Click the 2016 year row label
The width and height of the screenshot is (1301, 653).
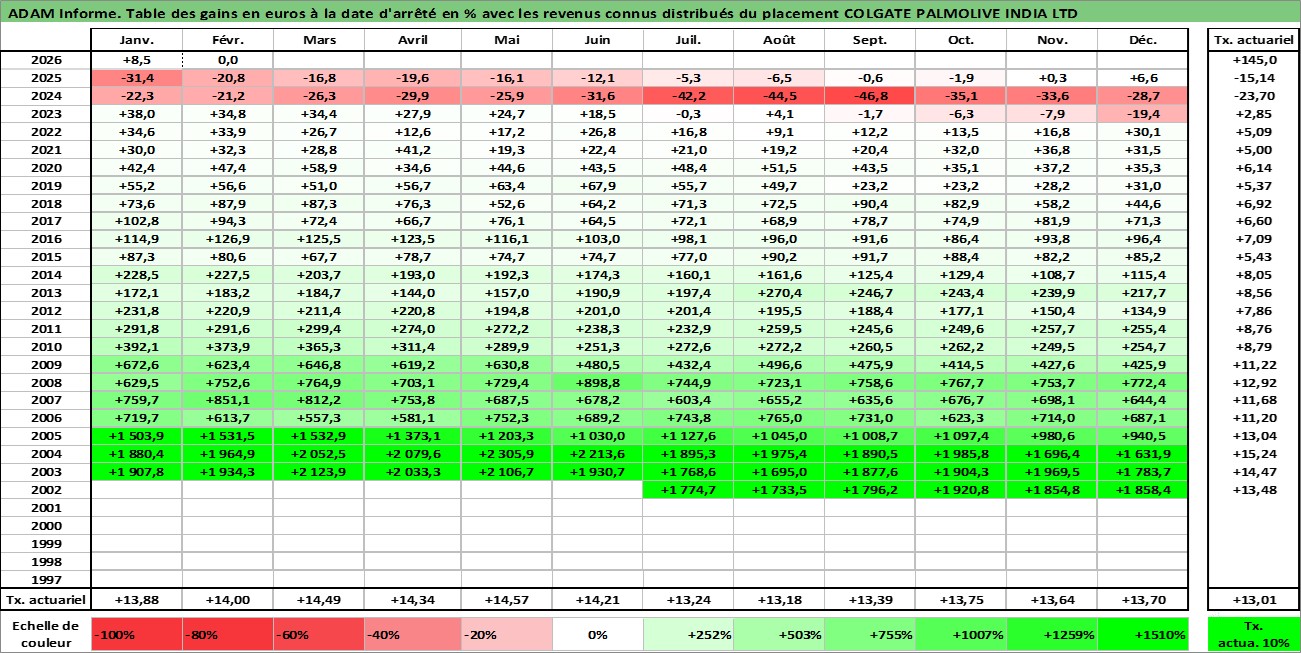[x=46, y=239]
